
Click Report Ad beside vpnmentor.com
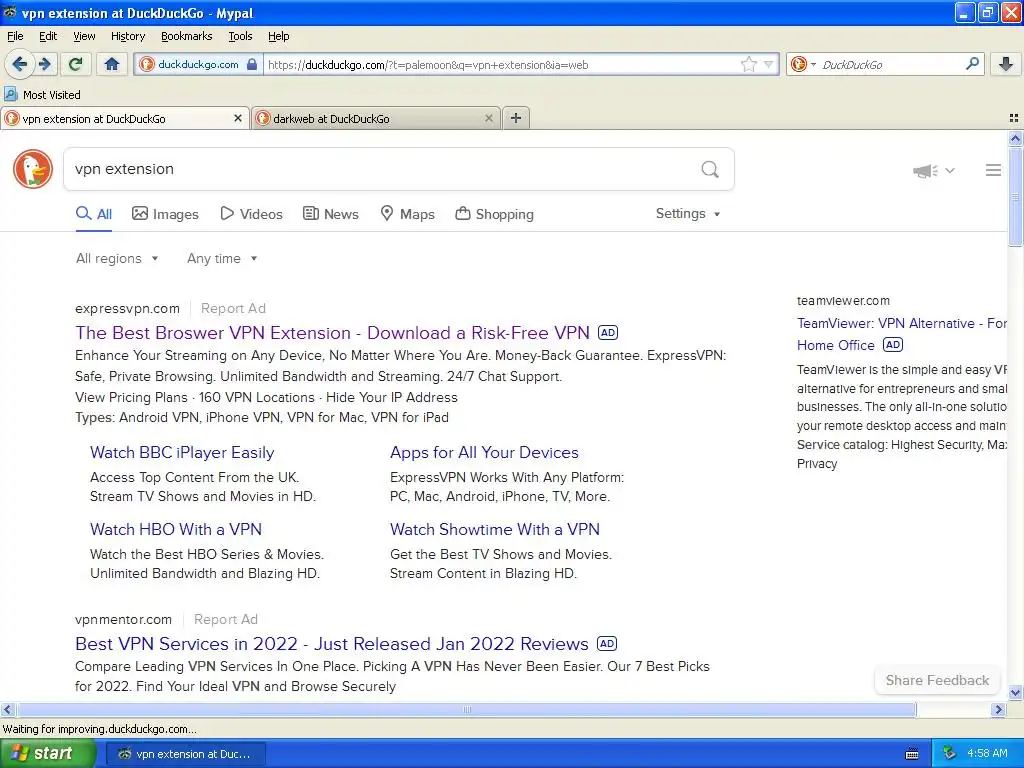226,619
